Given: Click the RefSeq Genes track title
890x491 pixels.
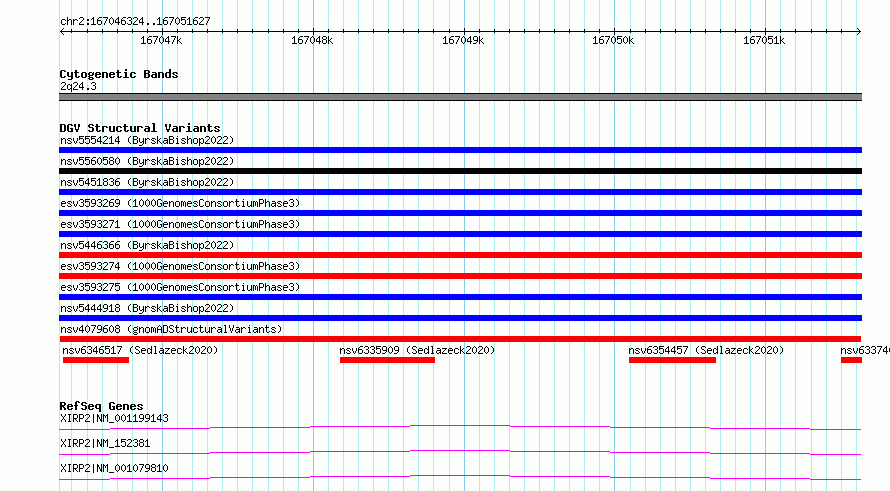Looking at the screenshot, I should click(x=101, y=406).
